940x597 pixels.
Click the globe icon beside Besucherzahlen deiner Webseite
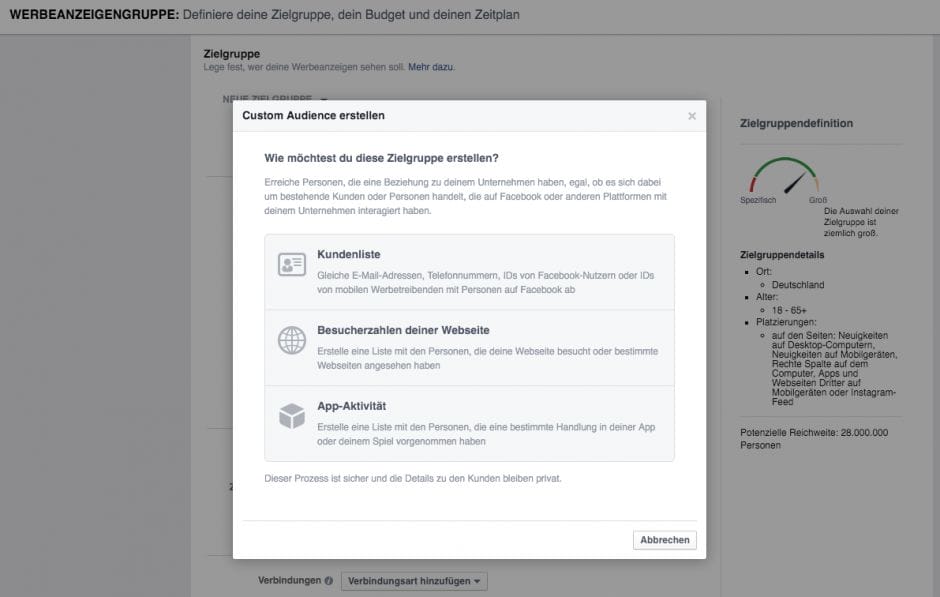point(290,340)
